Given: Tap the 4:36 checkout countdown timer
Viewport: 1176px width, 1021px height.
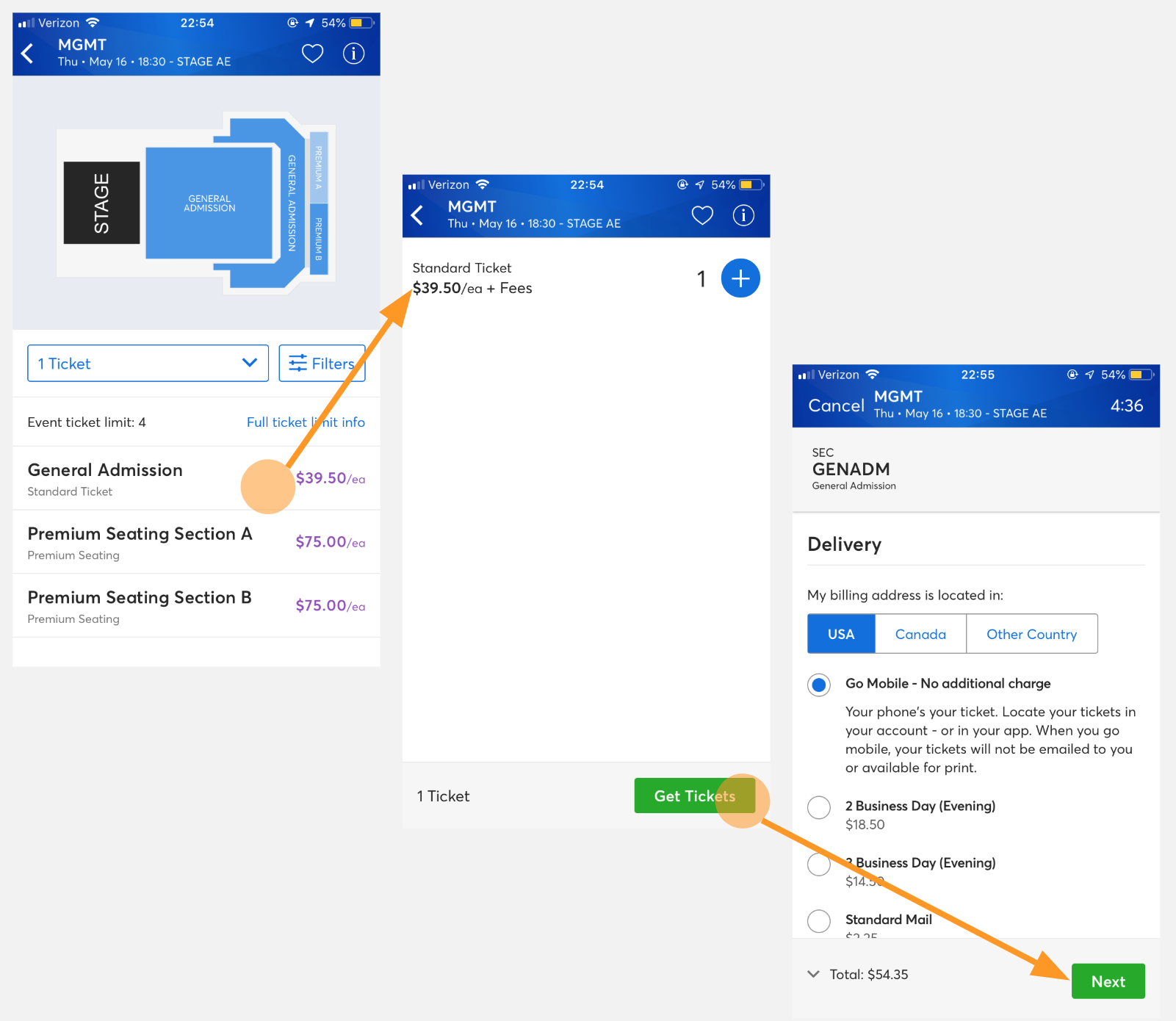Looking at the screenshot, I should [1127, 405].
